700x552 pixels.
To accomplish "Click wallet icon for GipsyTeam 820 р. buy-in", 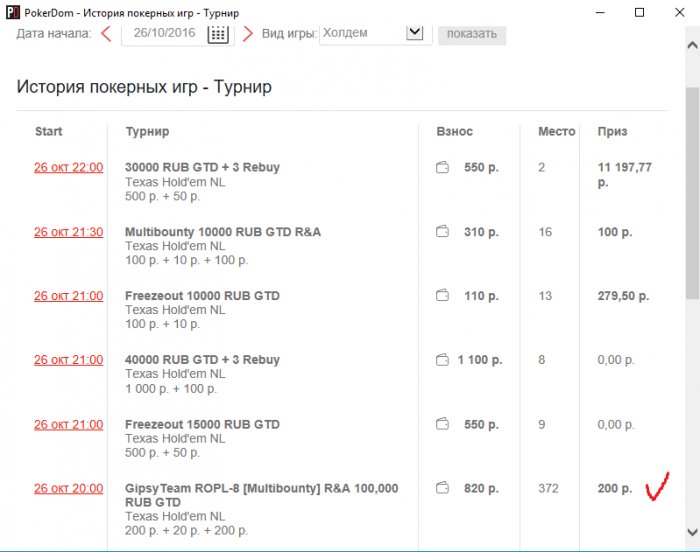I will pos(442,488).
